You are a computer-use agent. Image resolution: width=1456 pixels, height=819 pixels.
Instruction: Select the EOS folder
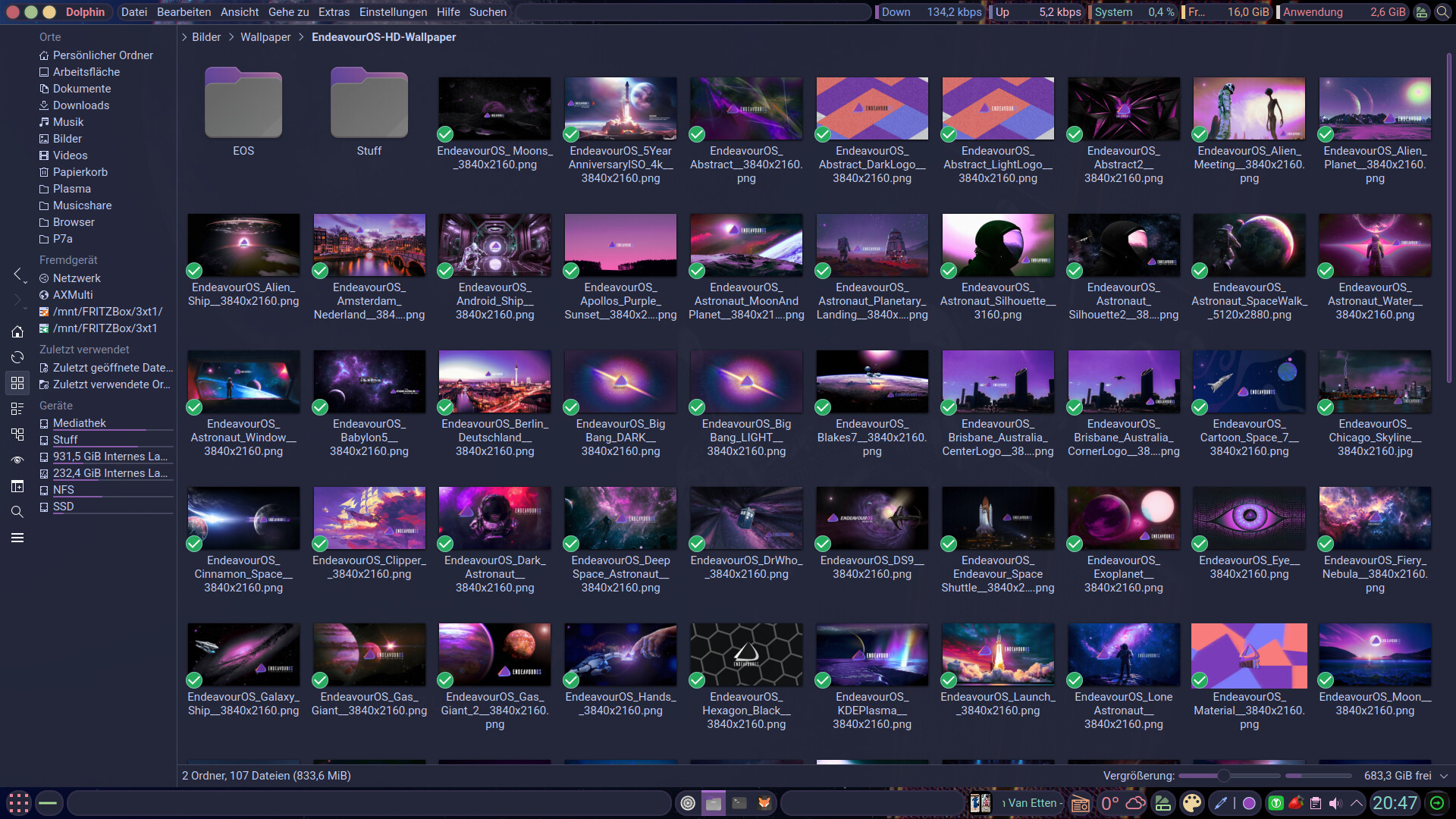[x=243, y=112]
